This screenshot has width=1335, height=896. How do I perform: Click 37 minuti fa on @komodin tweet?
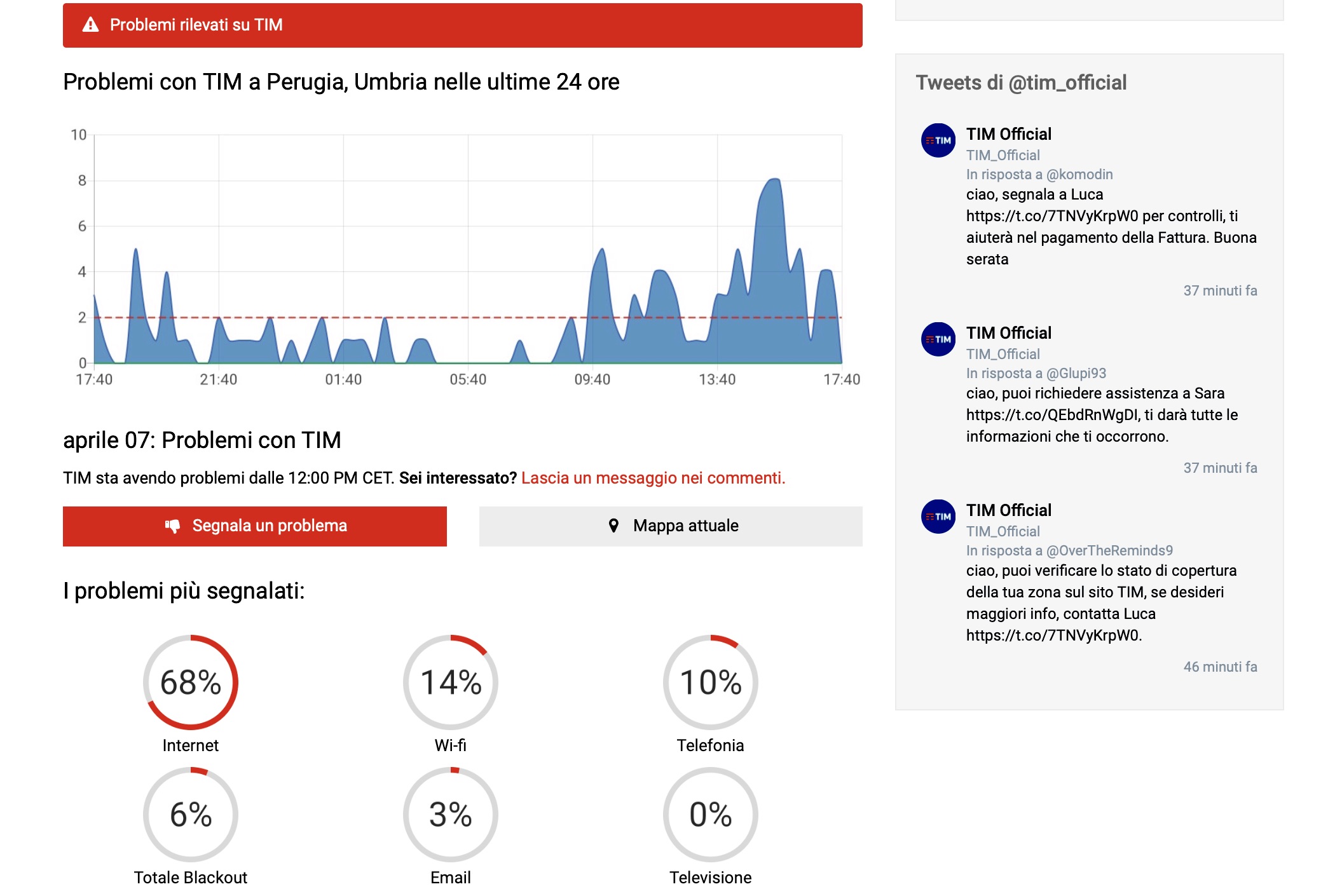tap(1220, 290)
